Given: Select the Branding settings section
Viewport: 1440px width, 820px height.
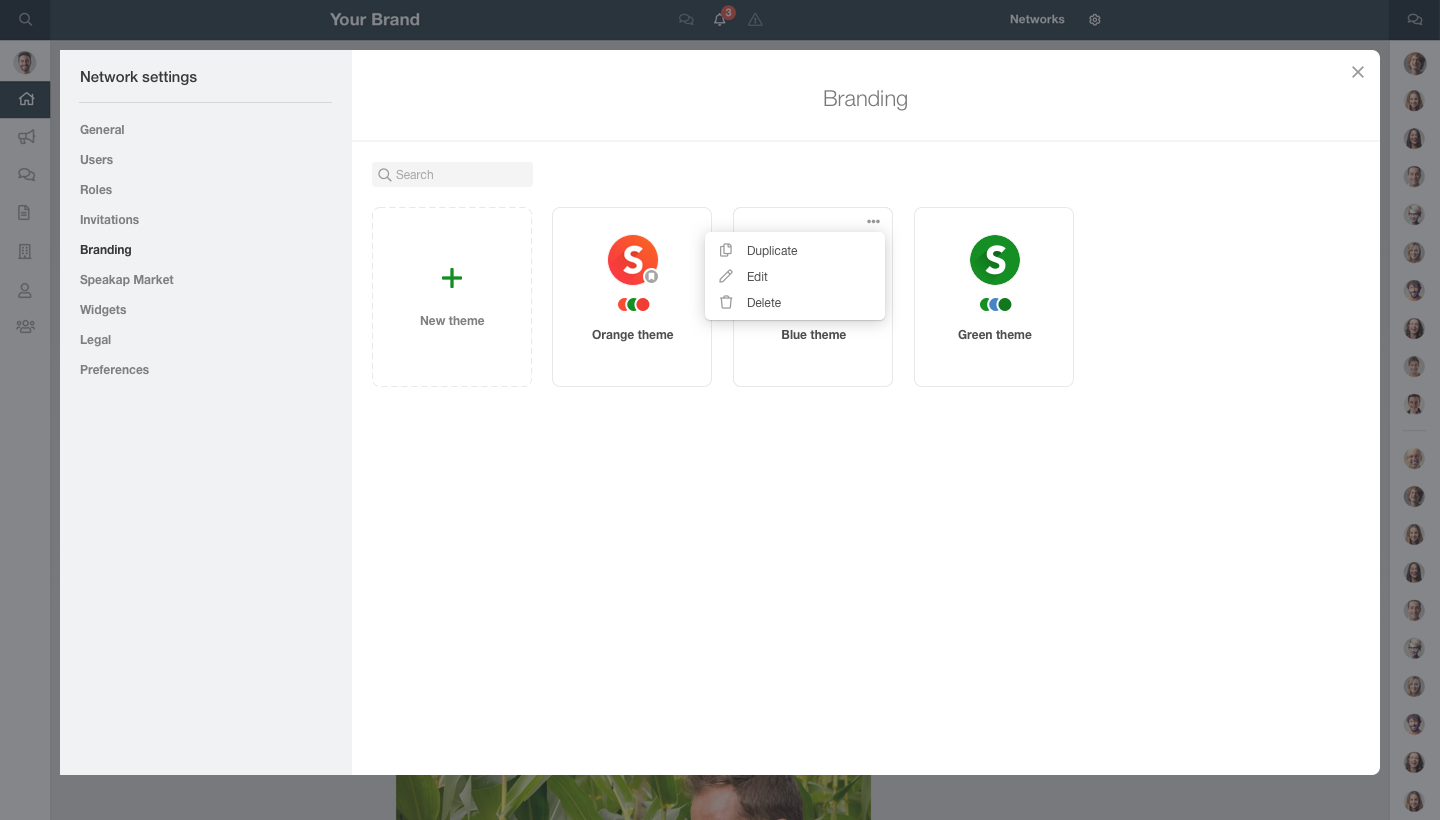Looking at the screenshot, I should [x=106, y=250].
